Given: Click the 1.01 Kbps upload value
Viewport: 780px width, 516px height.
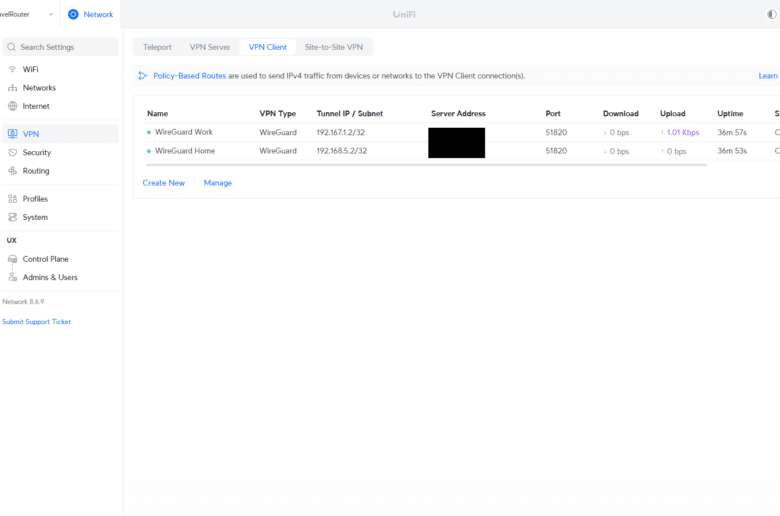Looking at the screenshot, I should (682, 132).
